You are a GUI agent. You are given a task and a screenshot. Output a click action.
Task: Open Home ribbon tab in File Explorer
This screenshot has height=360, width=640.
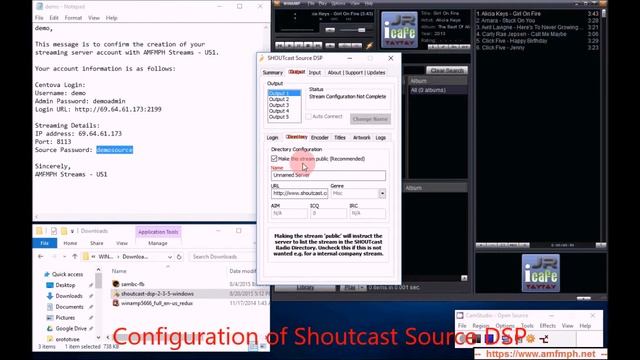70,243
